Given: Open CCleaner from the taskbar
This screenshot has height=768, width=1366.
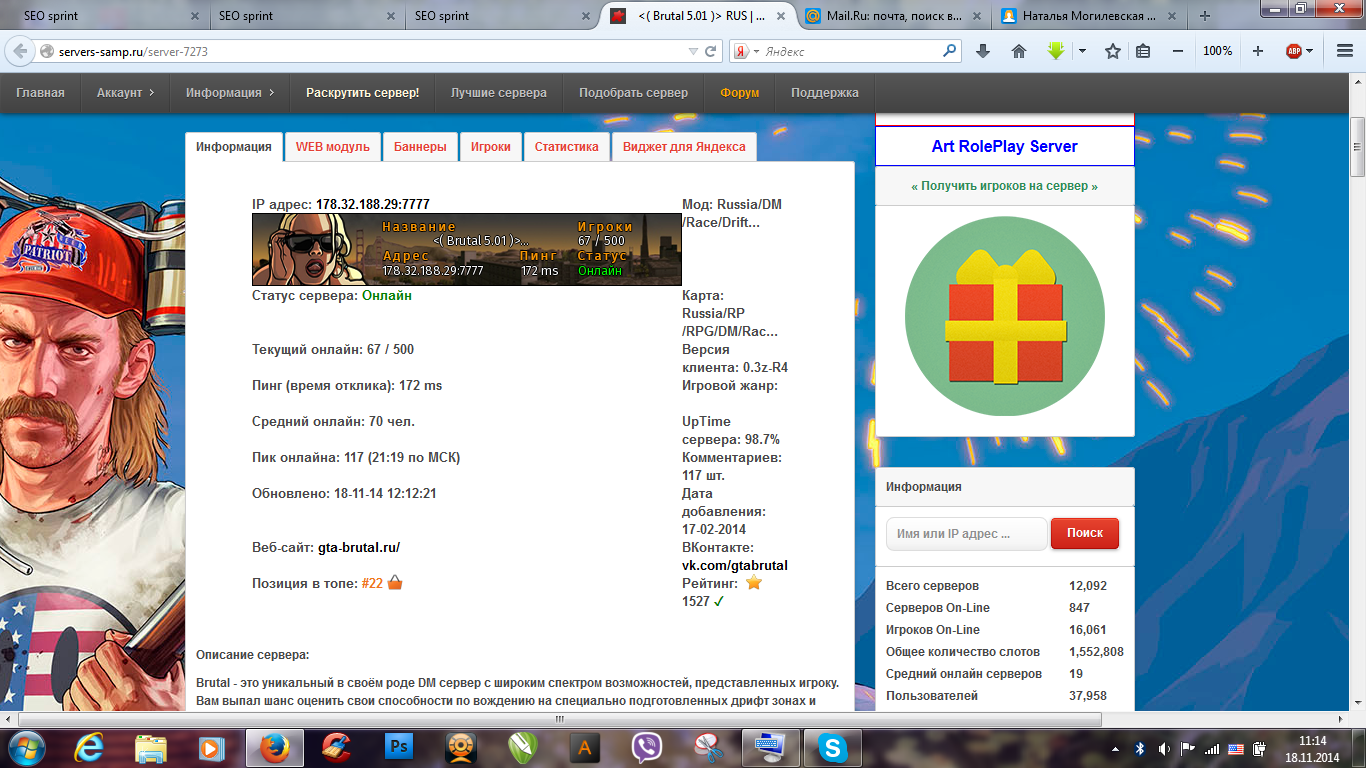Looking at the screenshot, I should tap(337, 748).
